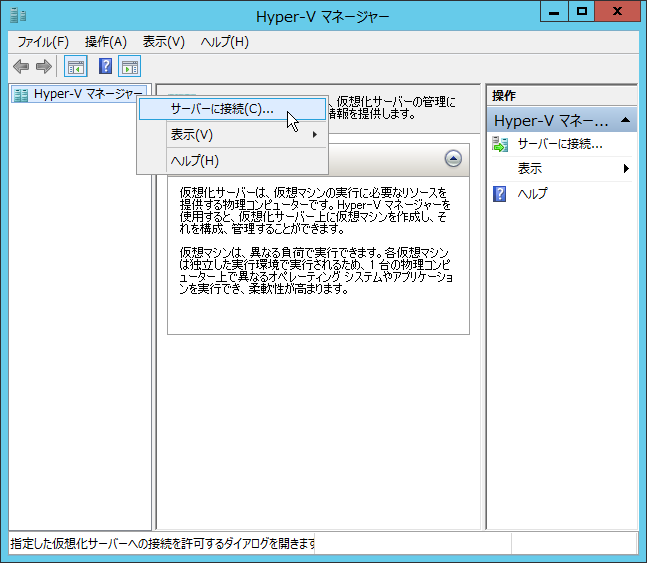Close the Hyper-V マネージャー window
Viewport: 647px width, 563px height.
coord(617,12)
